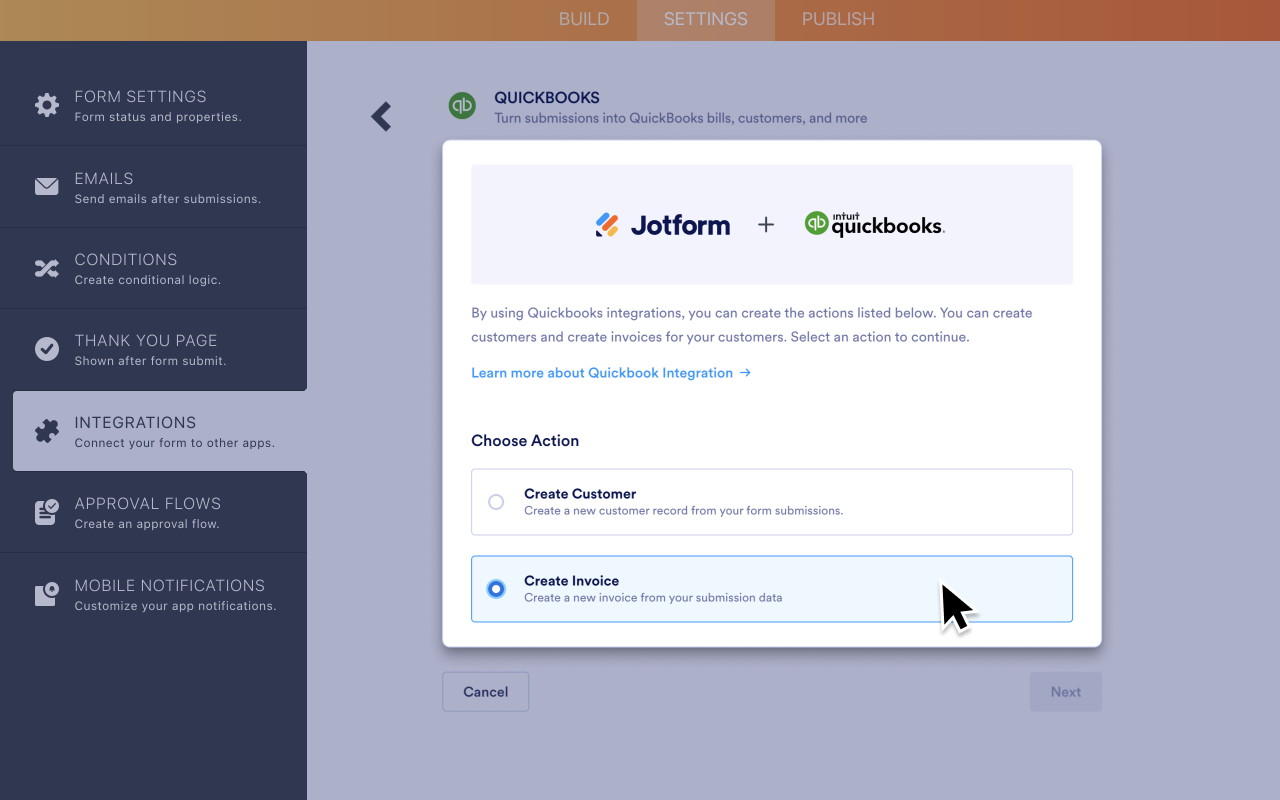Click the Emails envelope icon
The image size is (1280, 800).
(x=46, y=186)
